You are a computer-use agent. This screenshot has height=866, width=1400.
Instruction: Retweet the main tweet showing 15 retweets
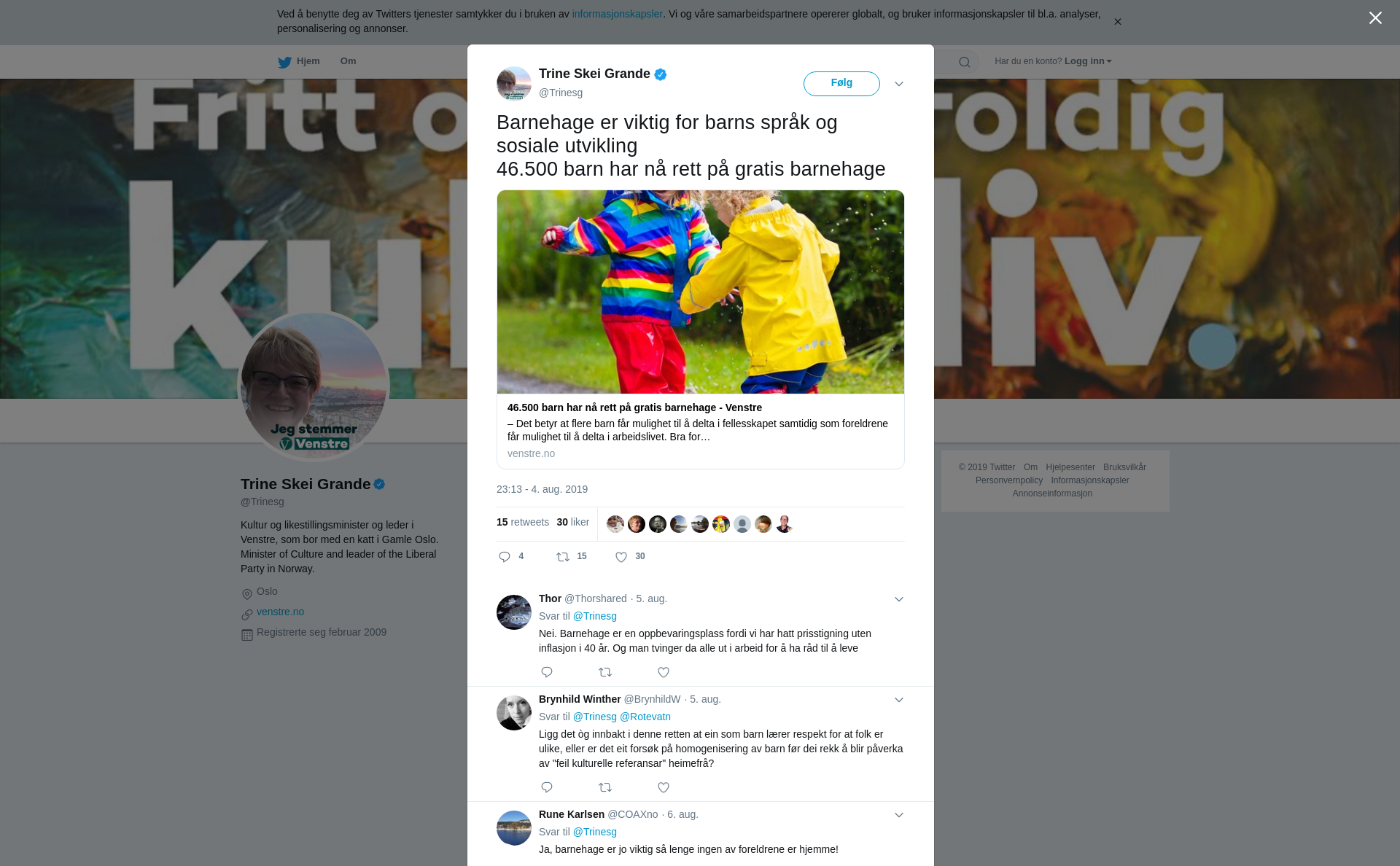[563, 557]
